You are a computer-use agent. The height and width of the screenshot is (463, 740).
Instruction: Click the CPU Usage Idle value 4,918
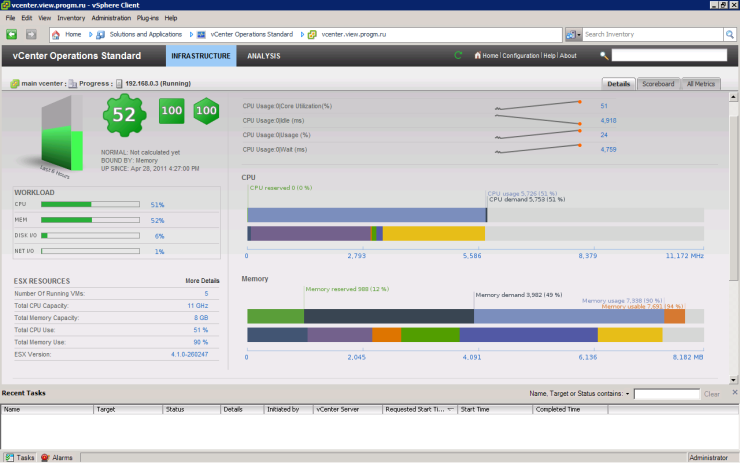608,121
